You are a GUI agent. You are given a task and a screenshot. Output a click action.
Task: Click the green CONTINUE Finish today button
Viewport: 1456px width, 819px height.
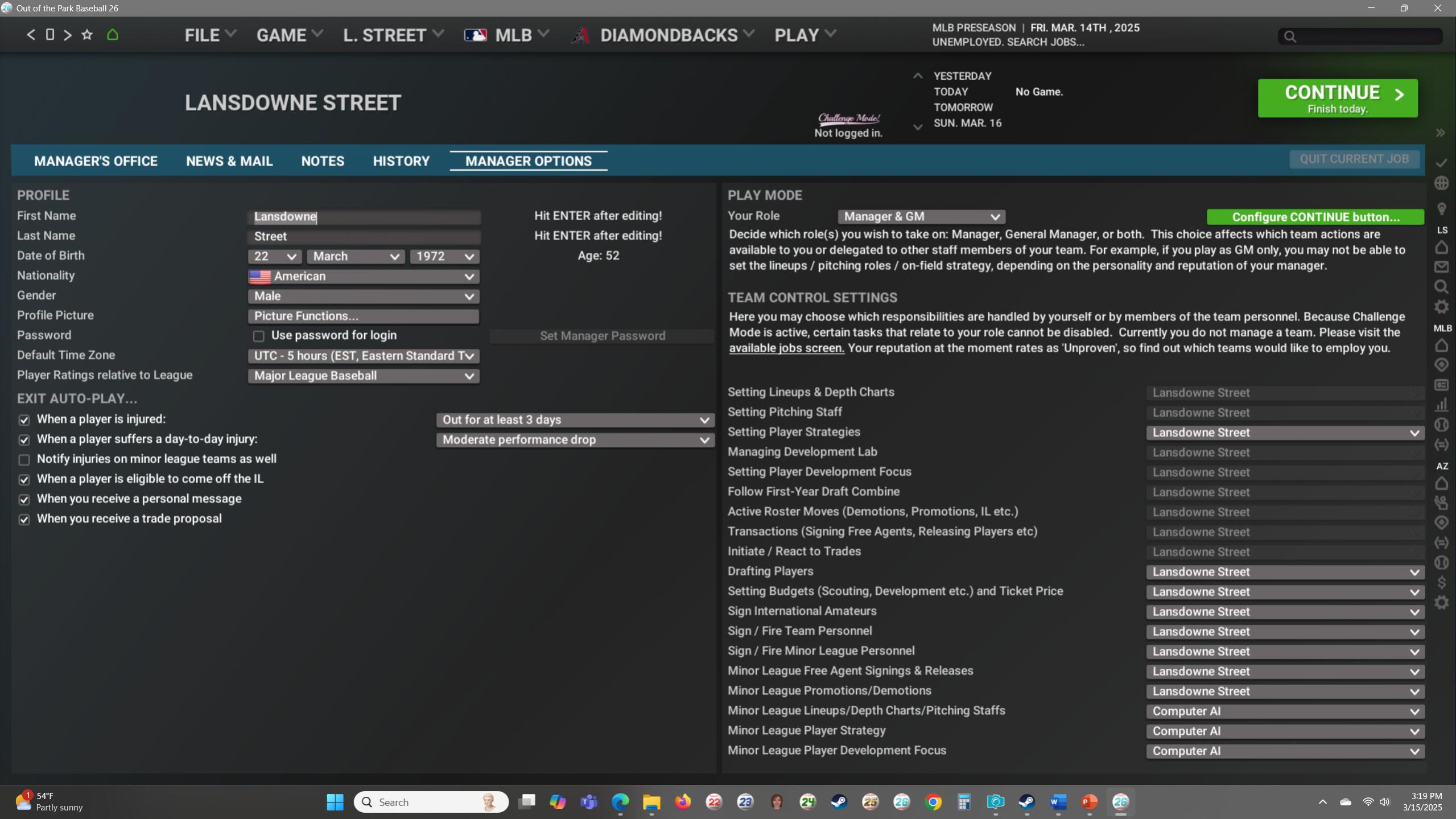[1338, 98]
